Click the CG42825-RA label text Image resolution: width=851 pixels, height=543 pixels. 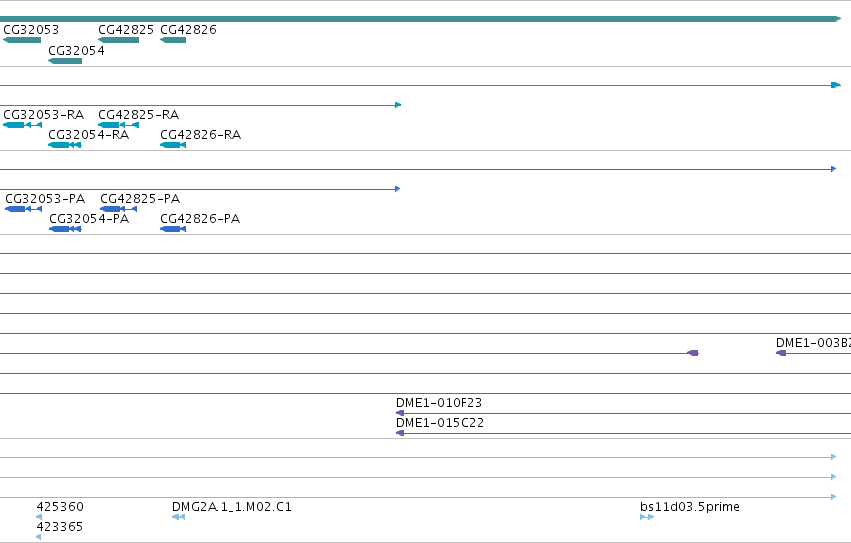(138, 115)
